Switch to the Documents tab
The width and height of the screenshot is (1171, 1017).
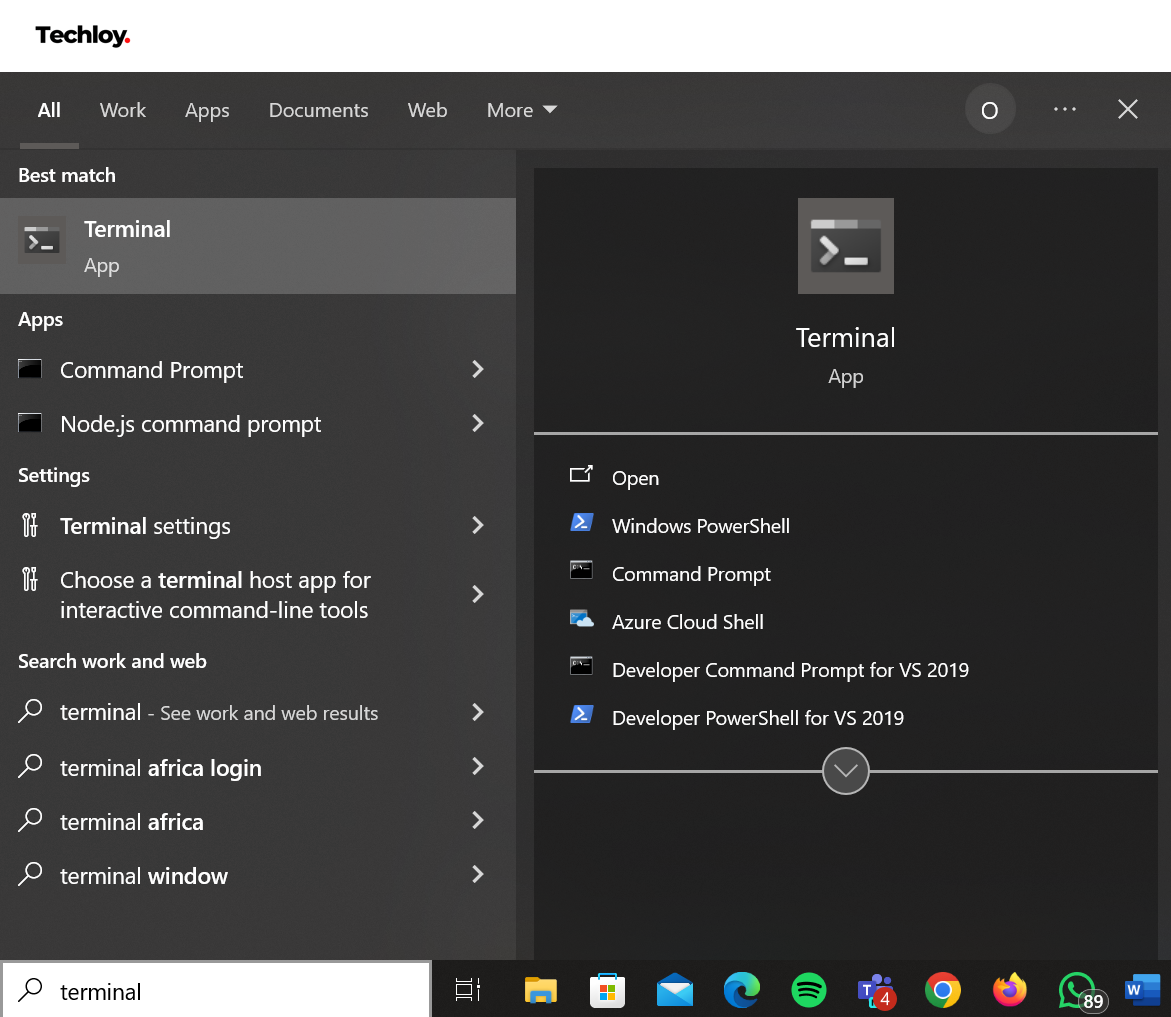tap(318, 111)
